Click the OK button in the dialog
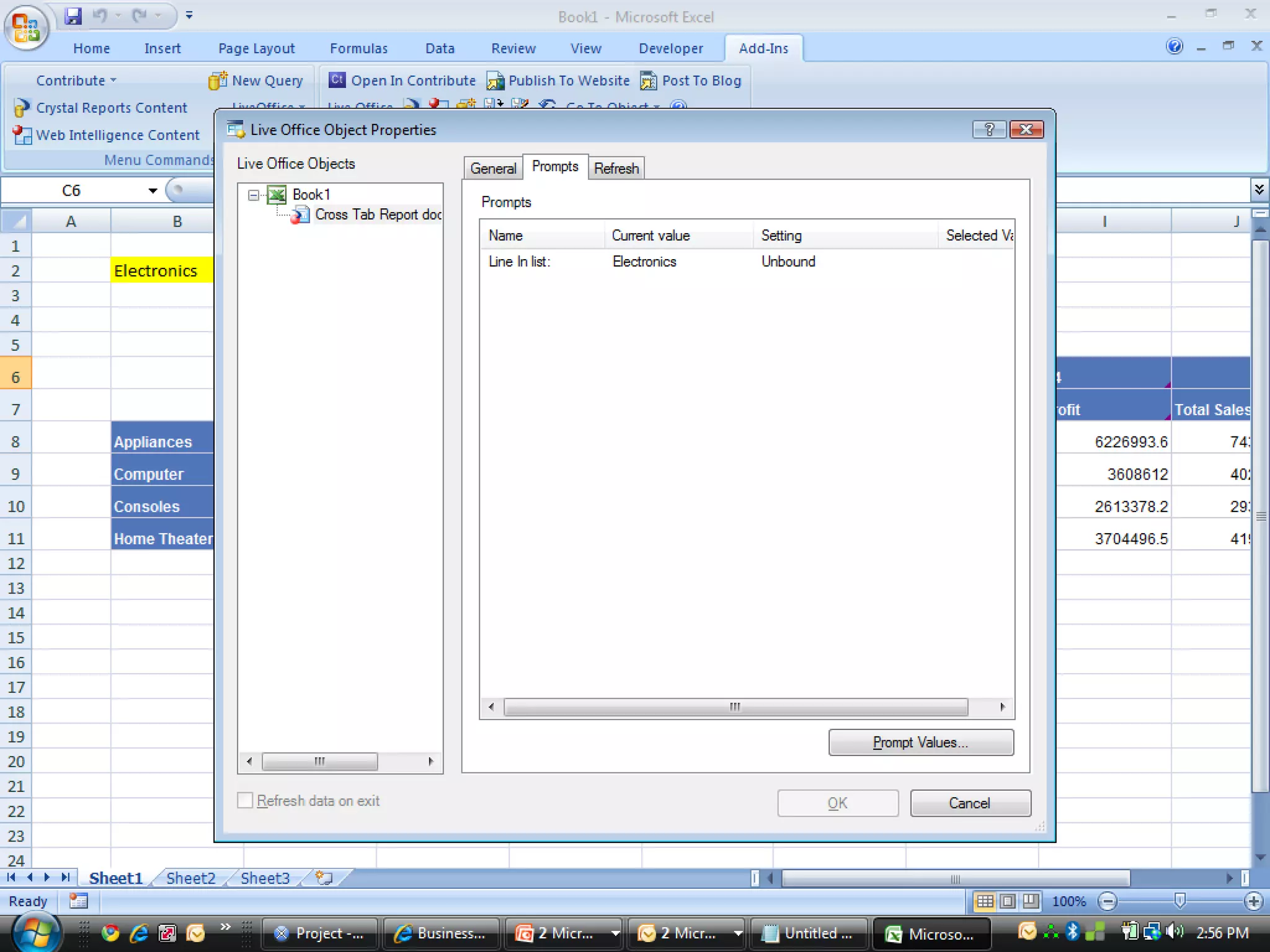The height and width of the screenshot is (952, 1270). point(838,803)
